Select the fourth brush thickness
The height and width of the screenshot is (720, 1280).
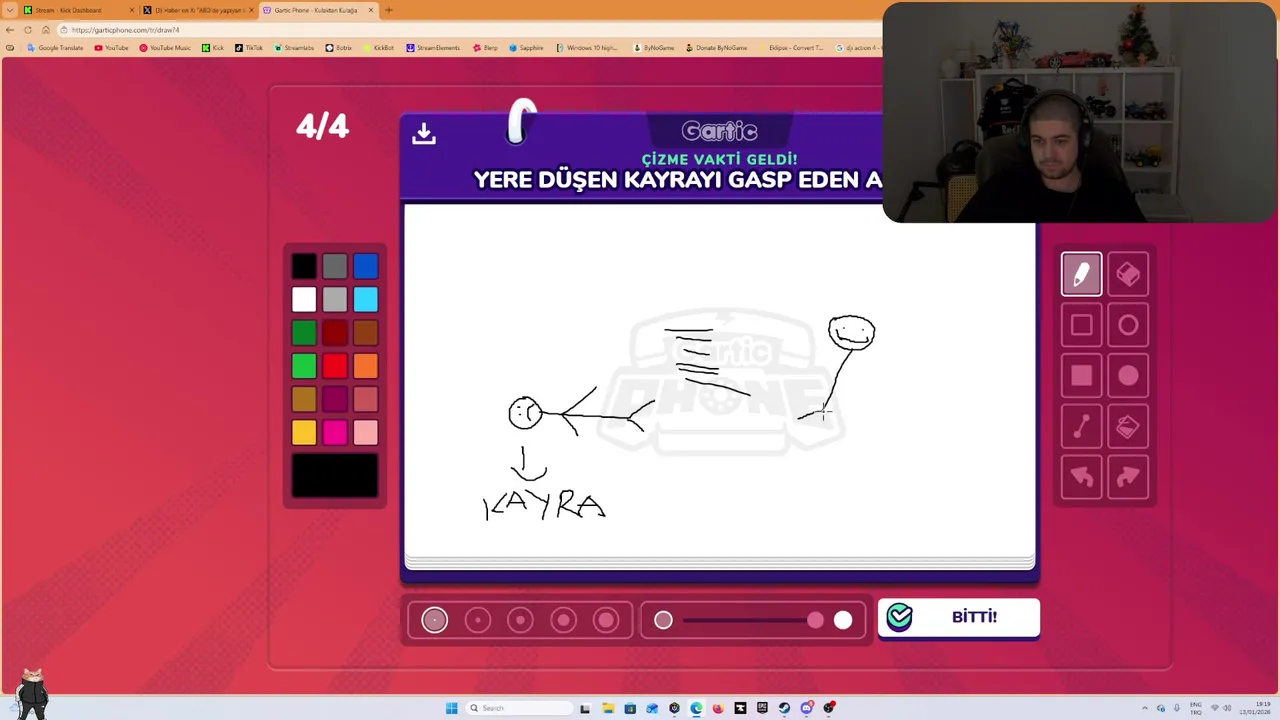coord(563,620)
